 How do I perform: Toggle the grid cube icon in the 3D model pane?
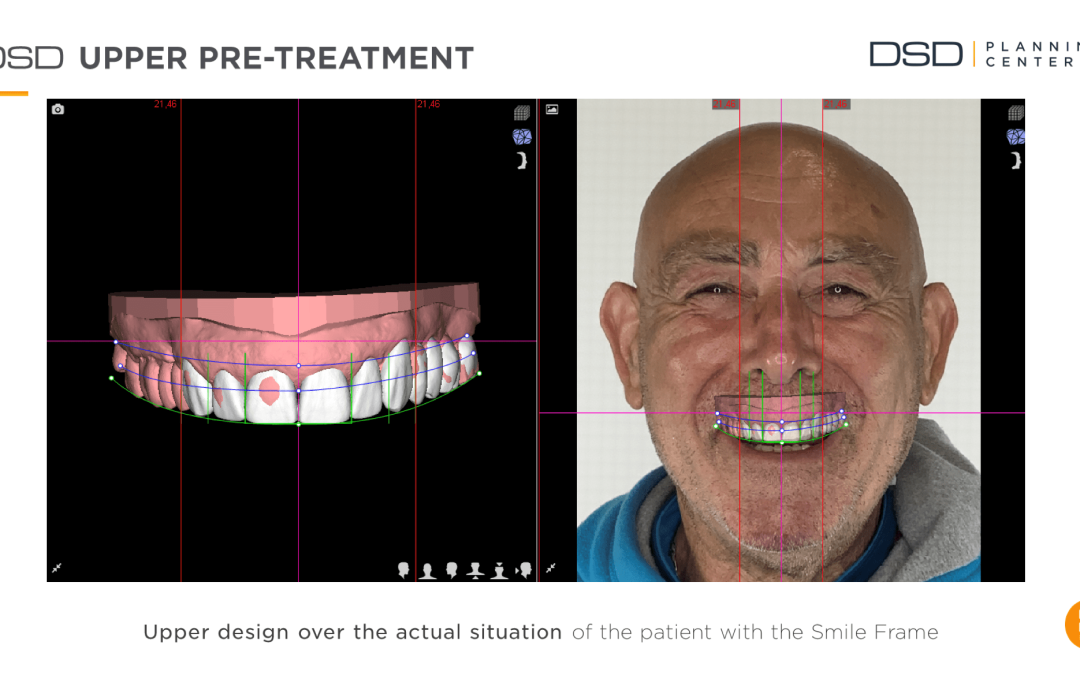pos(522,113)
